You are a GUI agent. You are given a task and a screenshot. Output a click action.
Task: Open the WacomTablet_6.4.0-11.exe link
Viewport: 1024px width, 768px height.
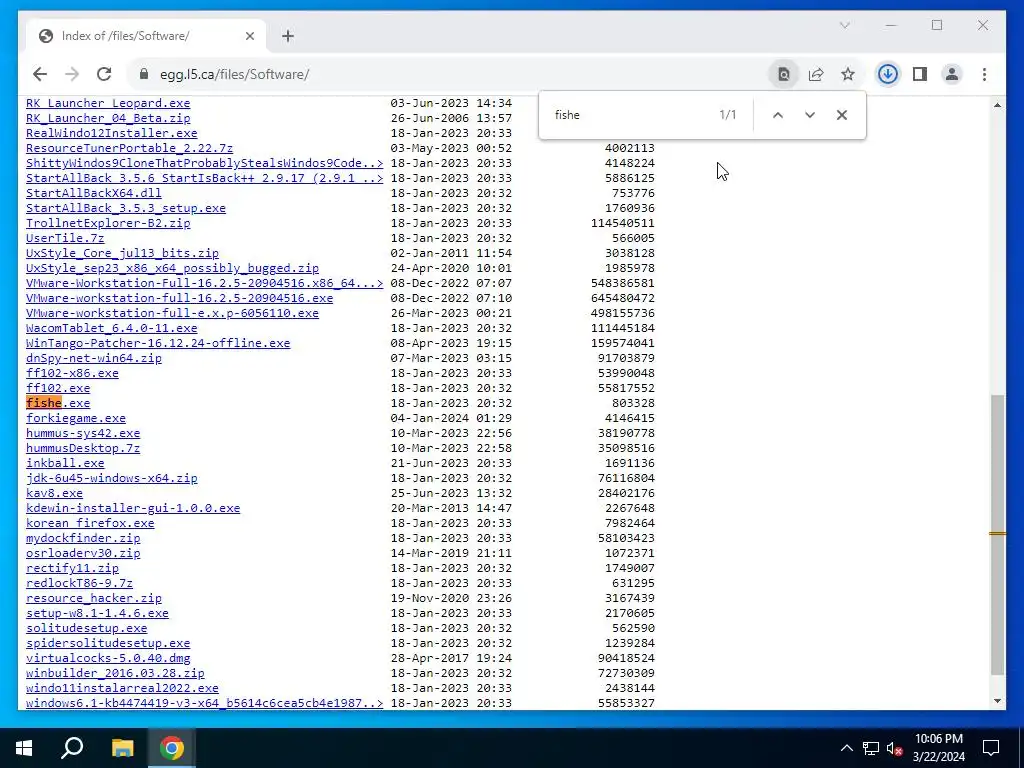click(x=112, y=328)
